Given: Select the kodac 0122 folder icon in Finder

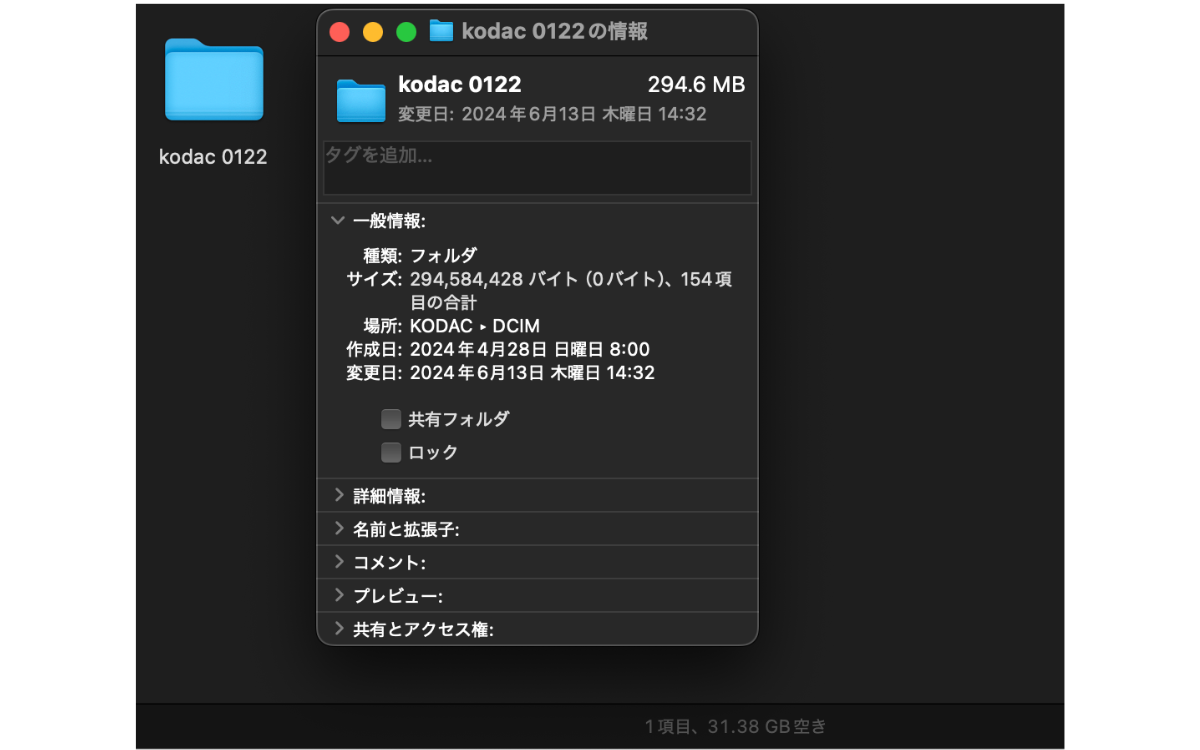Looking at the screenshot, I should (214, 82).
